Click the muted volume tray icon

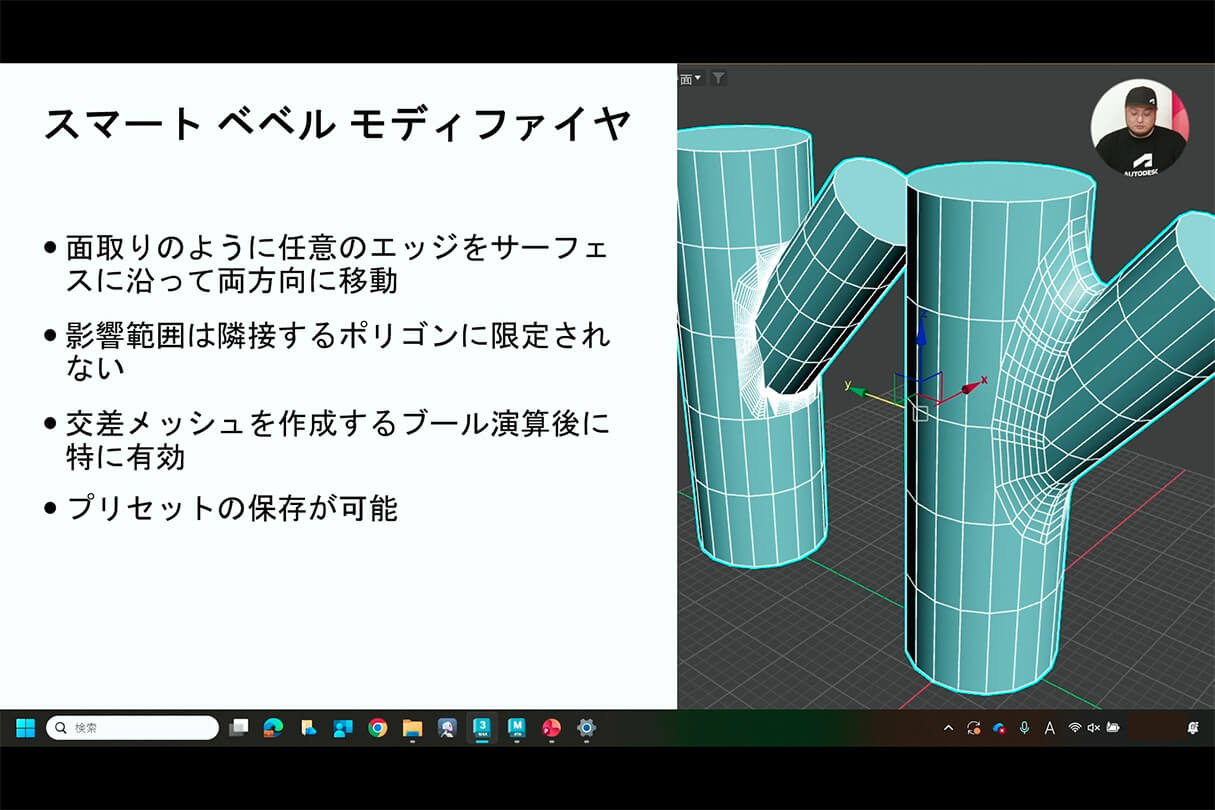tap(1094, 728)
